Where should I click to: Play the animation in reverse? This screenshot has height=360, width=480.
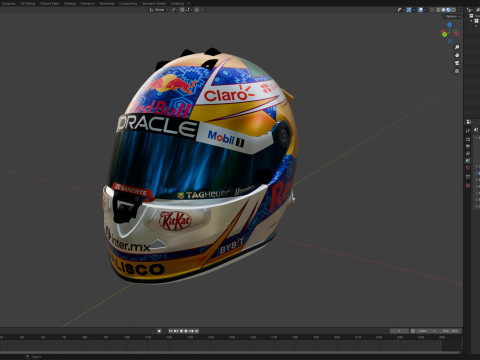point(181,331)
